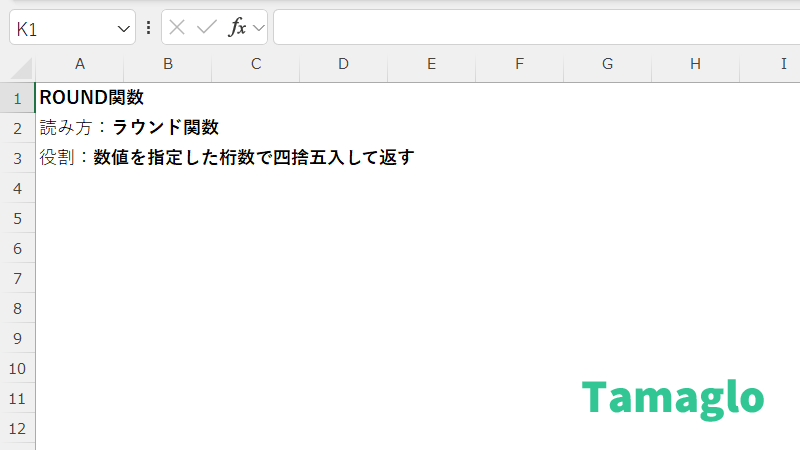Select cell A1 containing ROUND関数
800x450 pixels.
tap(80, 98)
